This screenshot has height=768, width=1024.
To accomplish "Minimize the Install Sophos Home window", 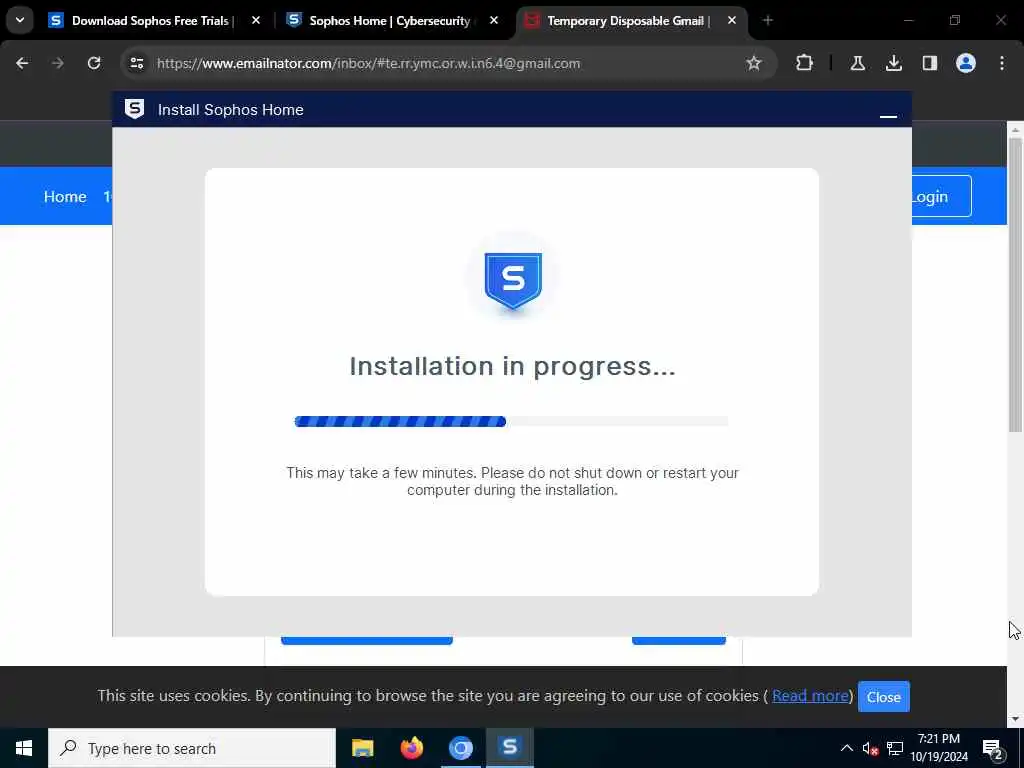I will [888, 116].
